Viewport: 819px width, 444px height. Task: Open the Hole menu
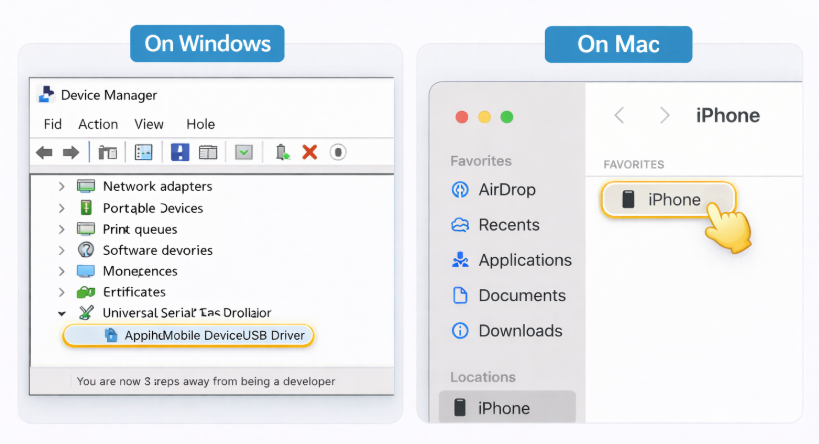[x=201, y=124]
